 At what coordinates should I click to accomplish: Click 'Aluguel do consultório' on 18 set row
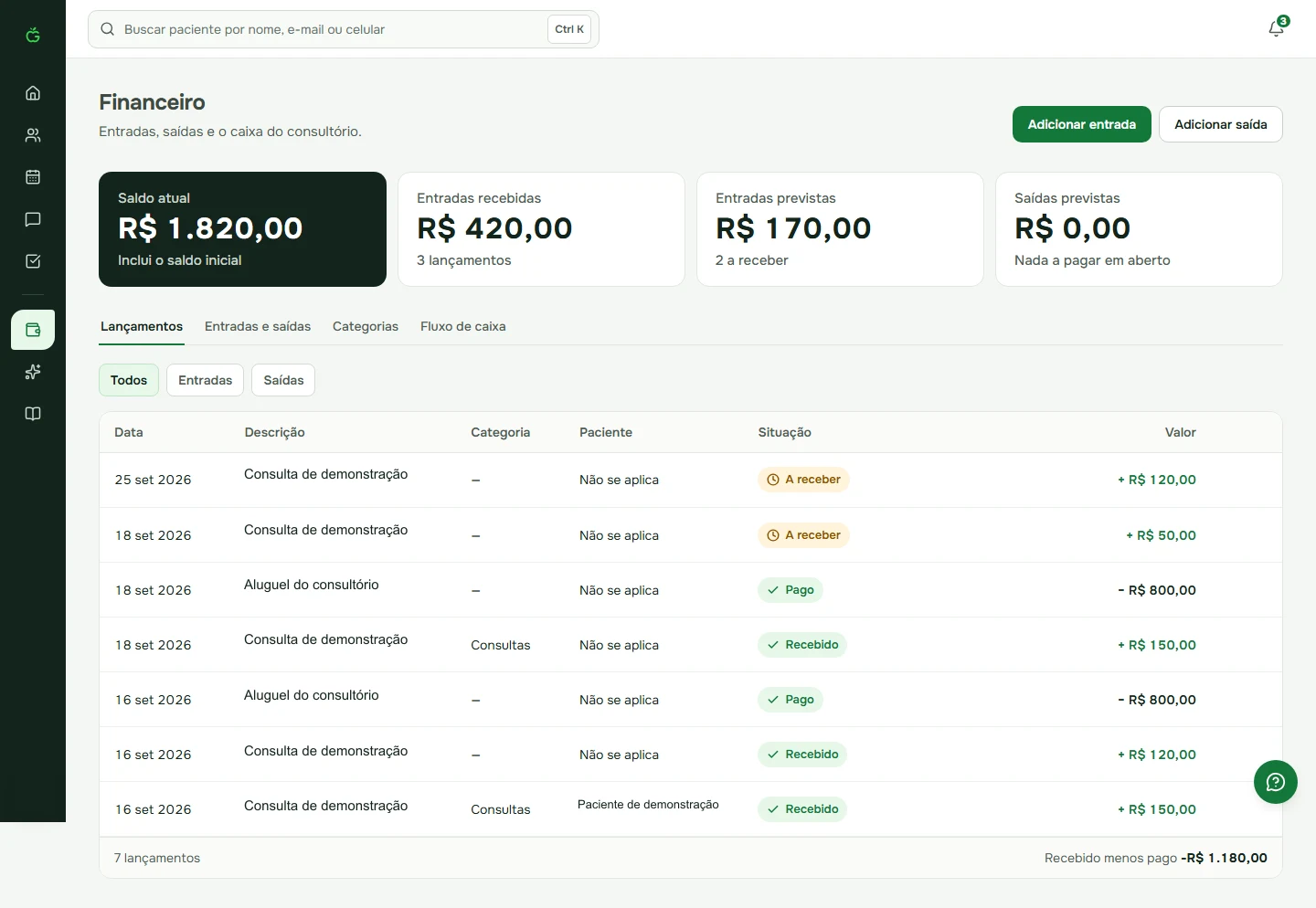click(312, 585)
